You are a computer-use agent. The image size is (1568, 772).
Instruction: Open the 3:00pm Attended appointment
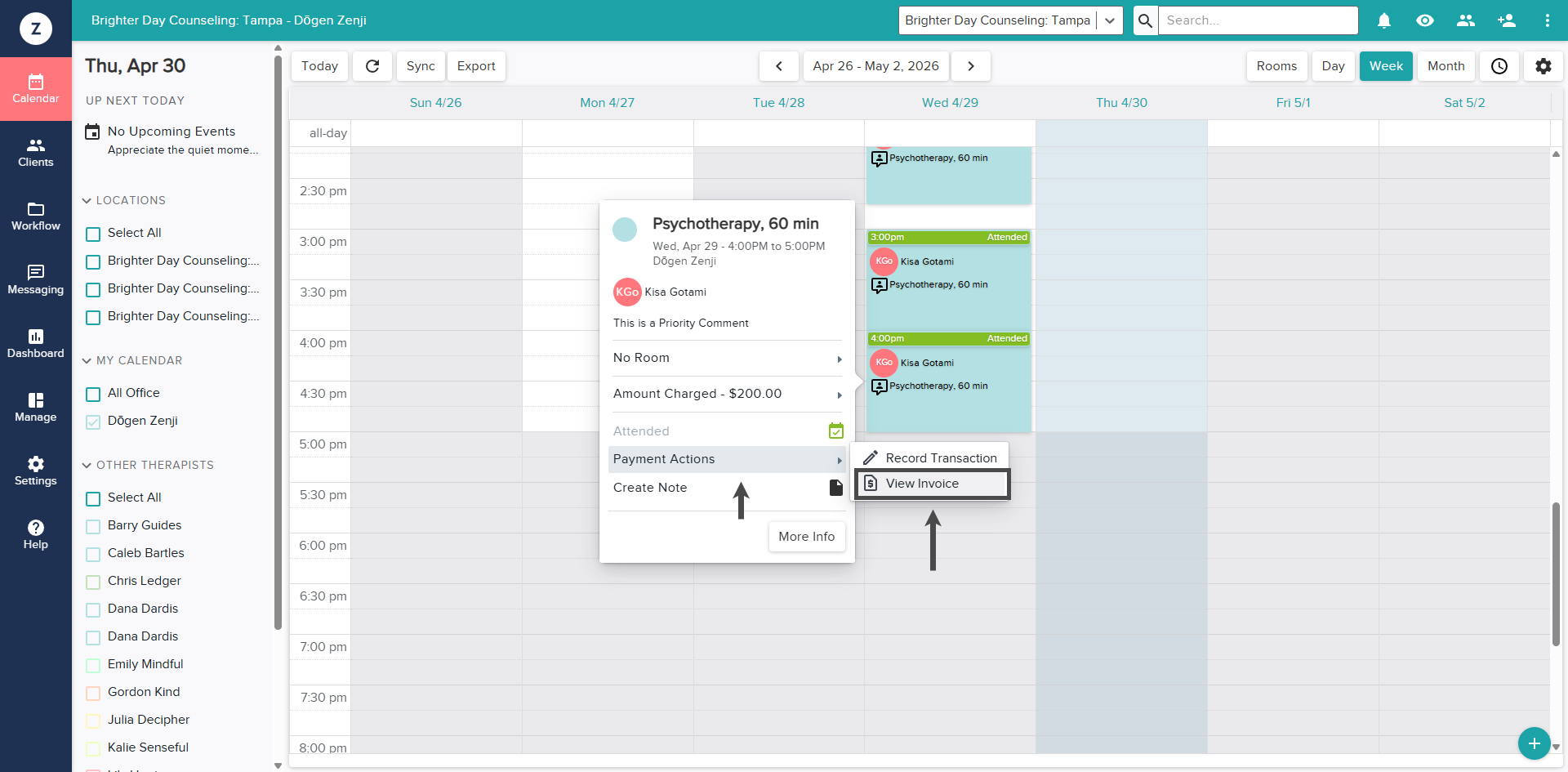pos(949,280)
